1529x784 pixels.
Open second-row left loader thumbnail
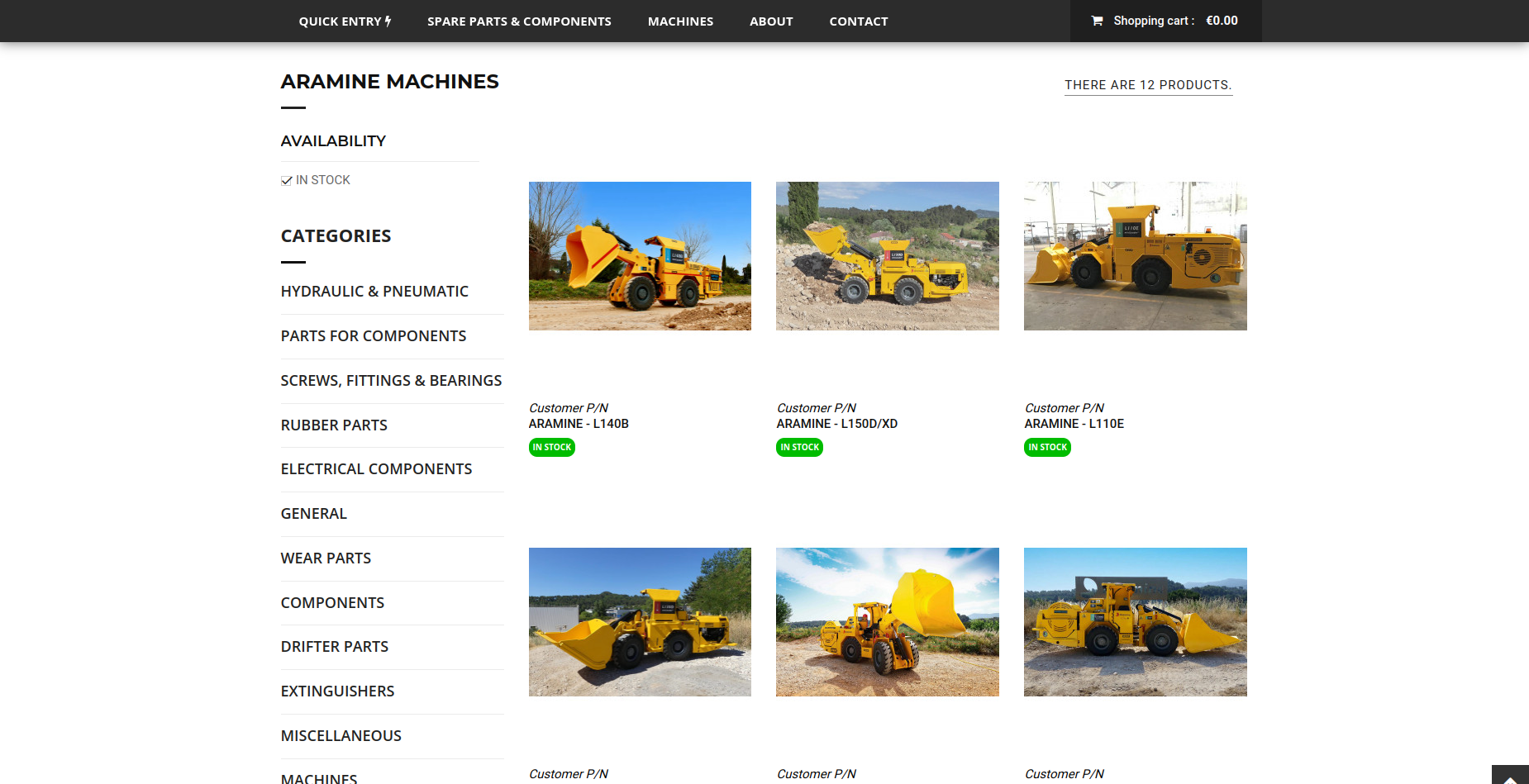[x=640, y=622]
